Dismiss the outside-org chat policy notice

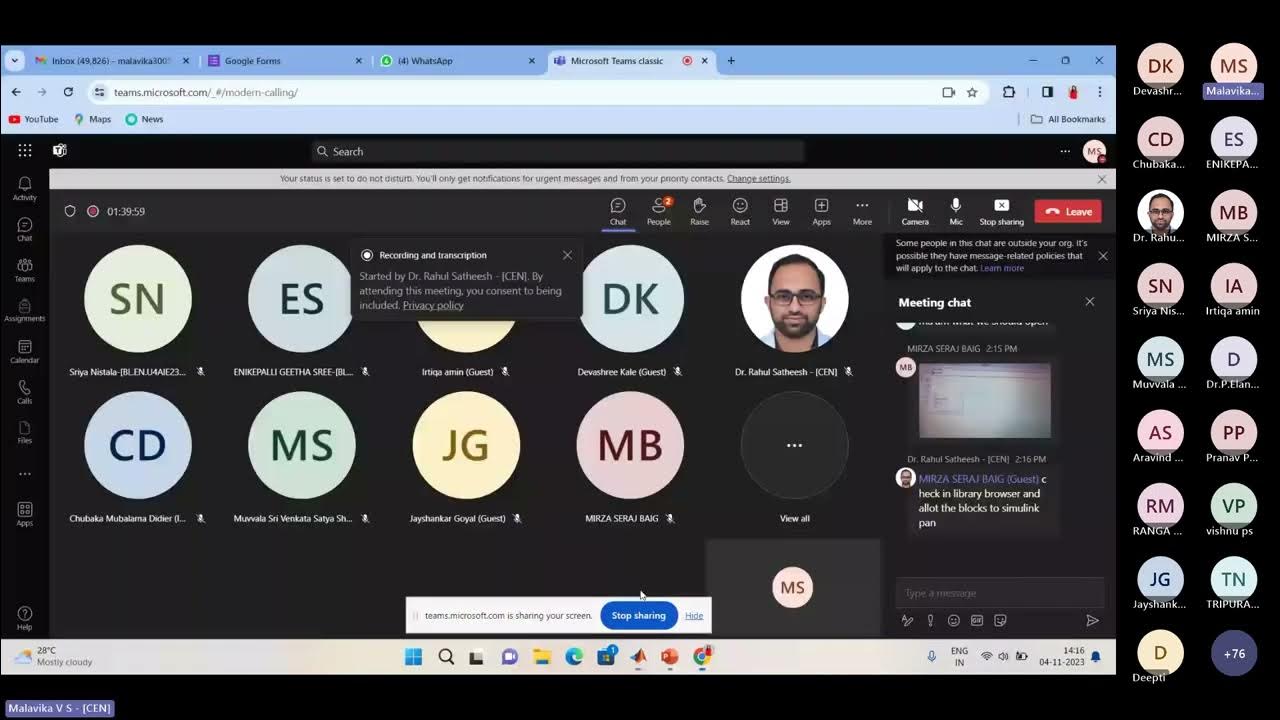(1103, 256)
